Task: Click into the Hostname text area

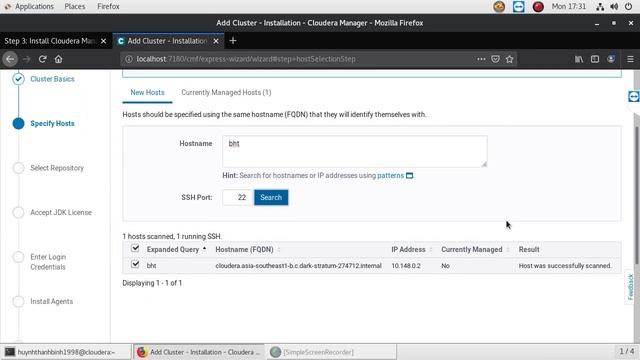Action: (x=355, y=151)
